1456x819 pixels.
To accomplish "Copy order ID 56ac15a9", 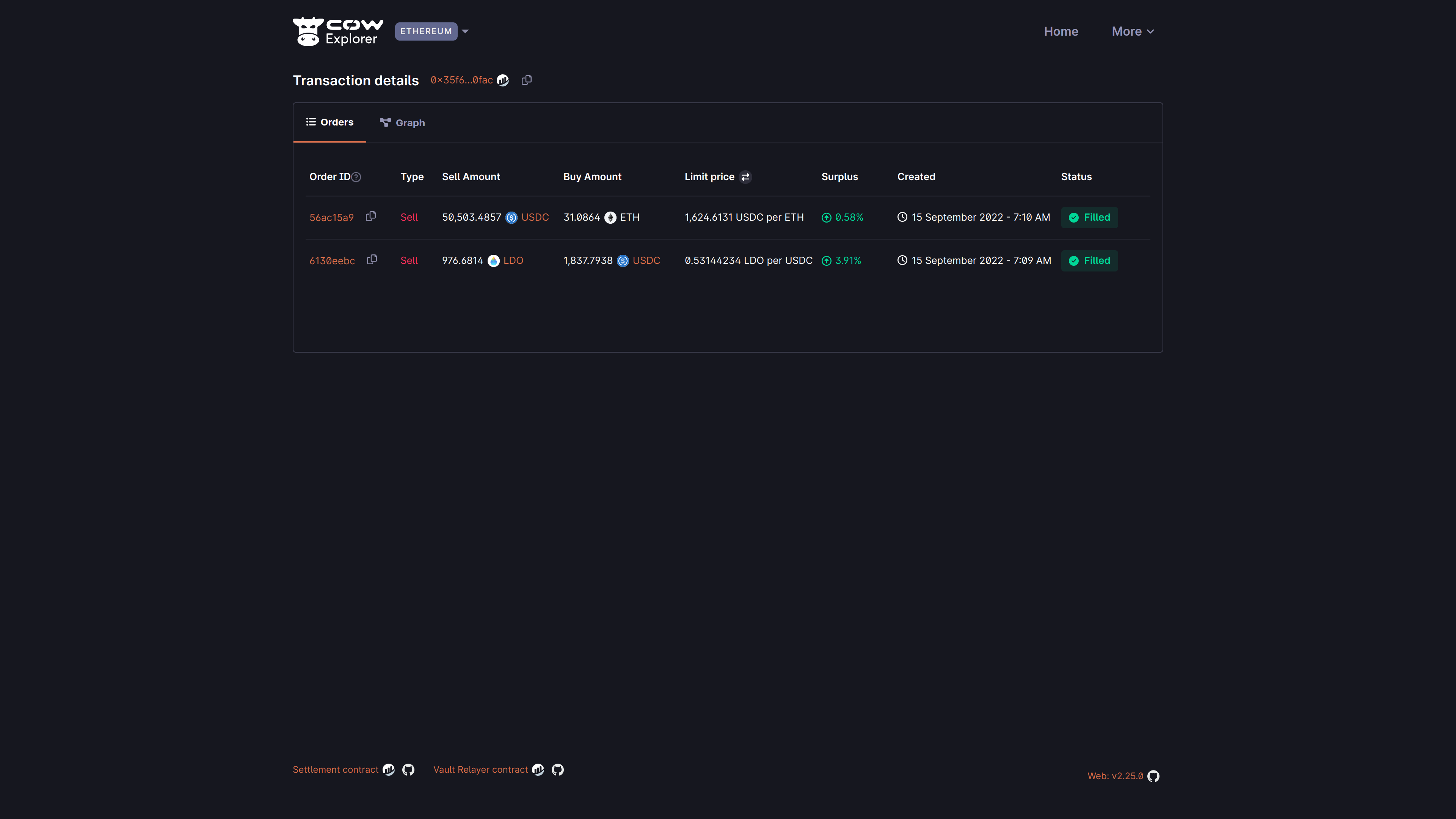I will click(371, 217).
